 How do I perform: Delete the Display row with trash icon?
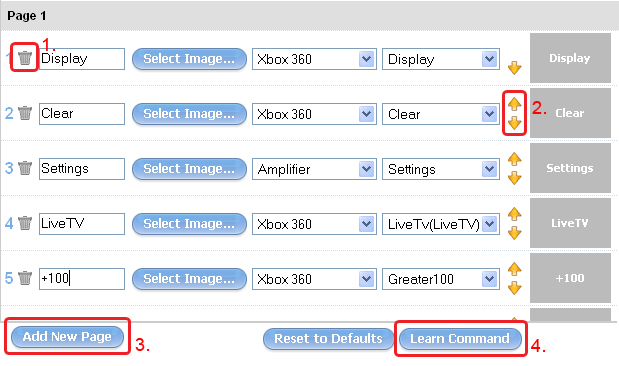click(x=25, y=58)
